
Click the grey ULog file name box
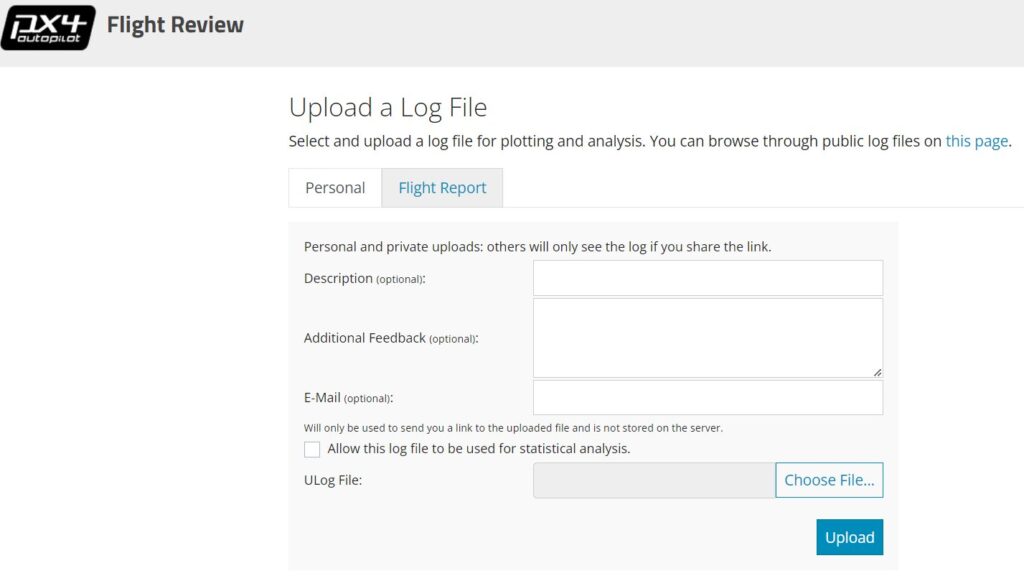click(x=654, y=480)
